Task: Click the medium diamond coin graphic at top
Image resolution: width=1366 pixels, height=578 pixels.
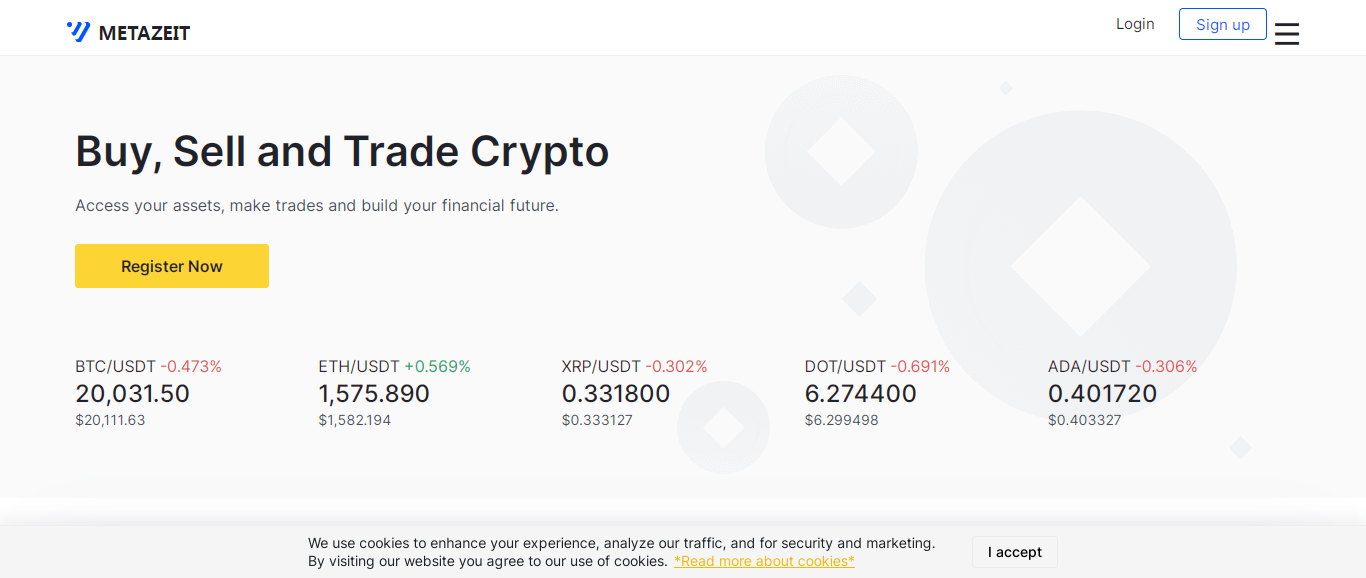Action: point(841,152)
